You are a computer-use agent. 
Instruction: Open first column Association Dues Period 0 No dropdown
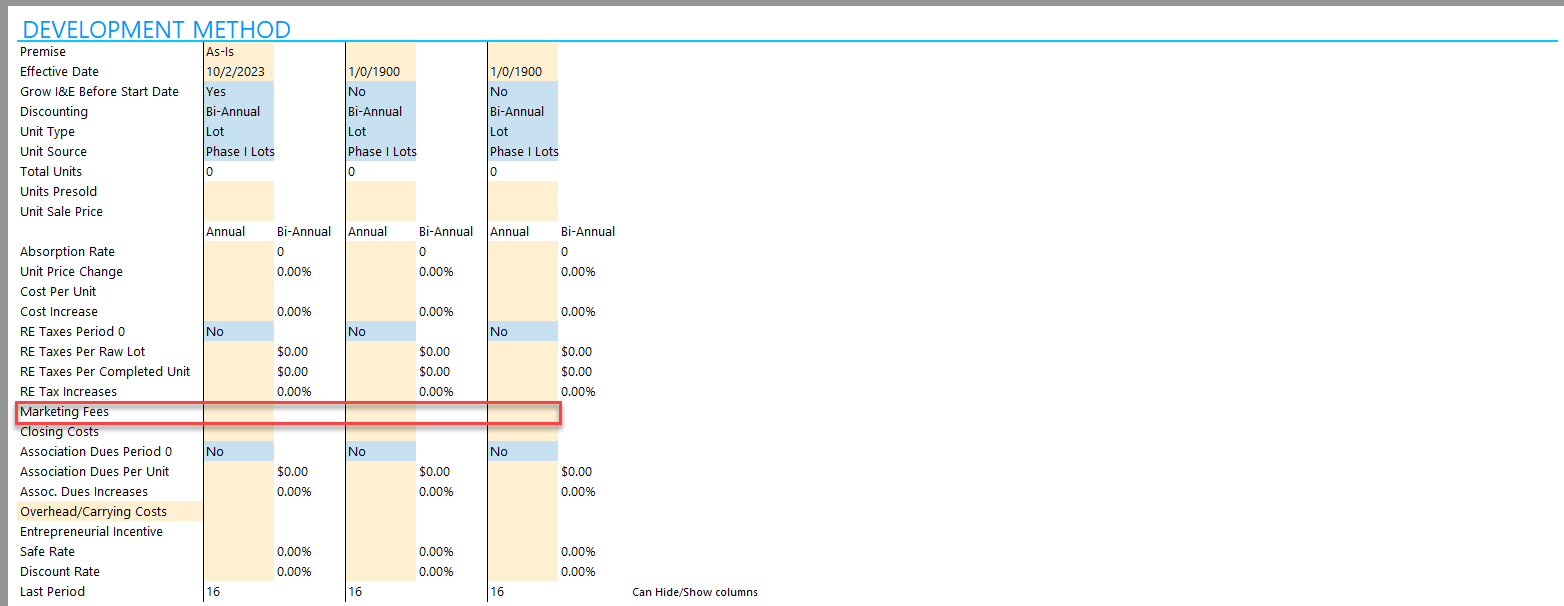click(x=238, y=451)
